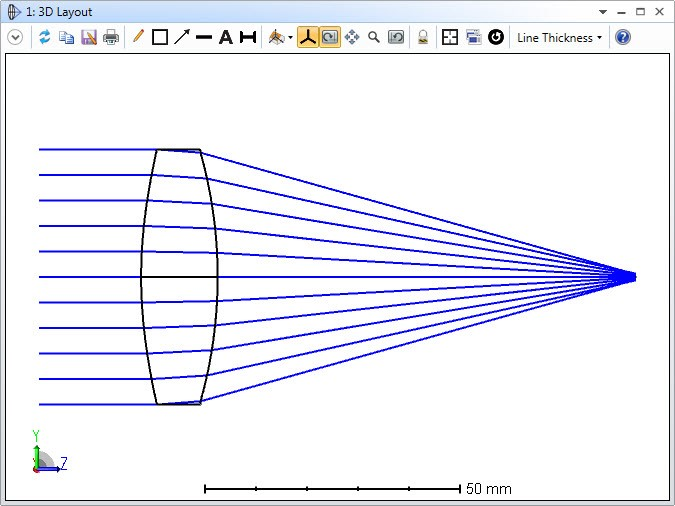Viewport: 675px width, 506px height.
Task: Choose the line drawing tool
Action: 203,37
